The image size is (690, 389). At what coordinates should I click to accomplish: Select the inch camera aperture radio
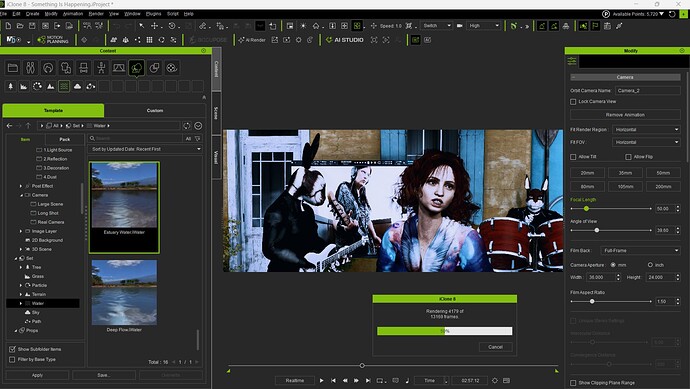(x=650, y=265)
